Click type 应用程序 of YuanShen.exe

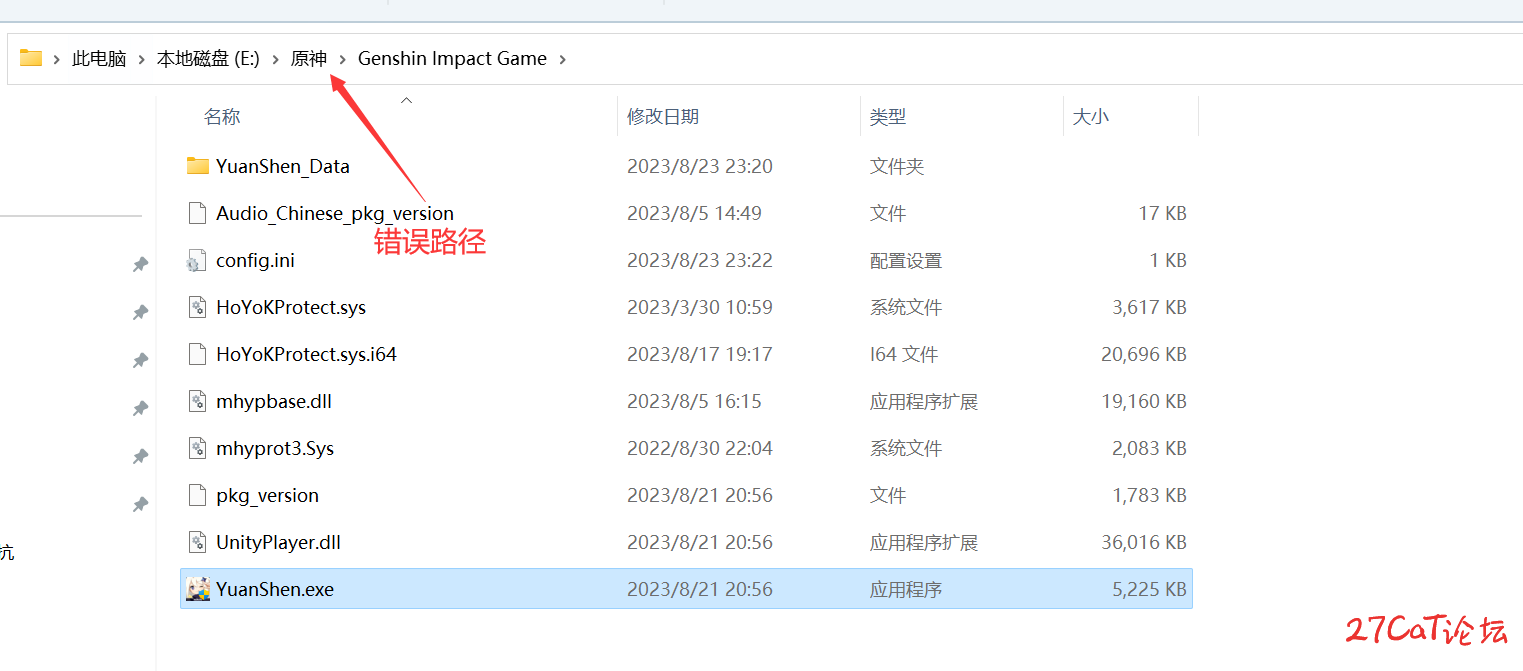(x=906, y=590)
